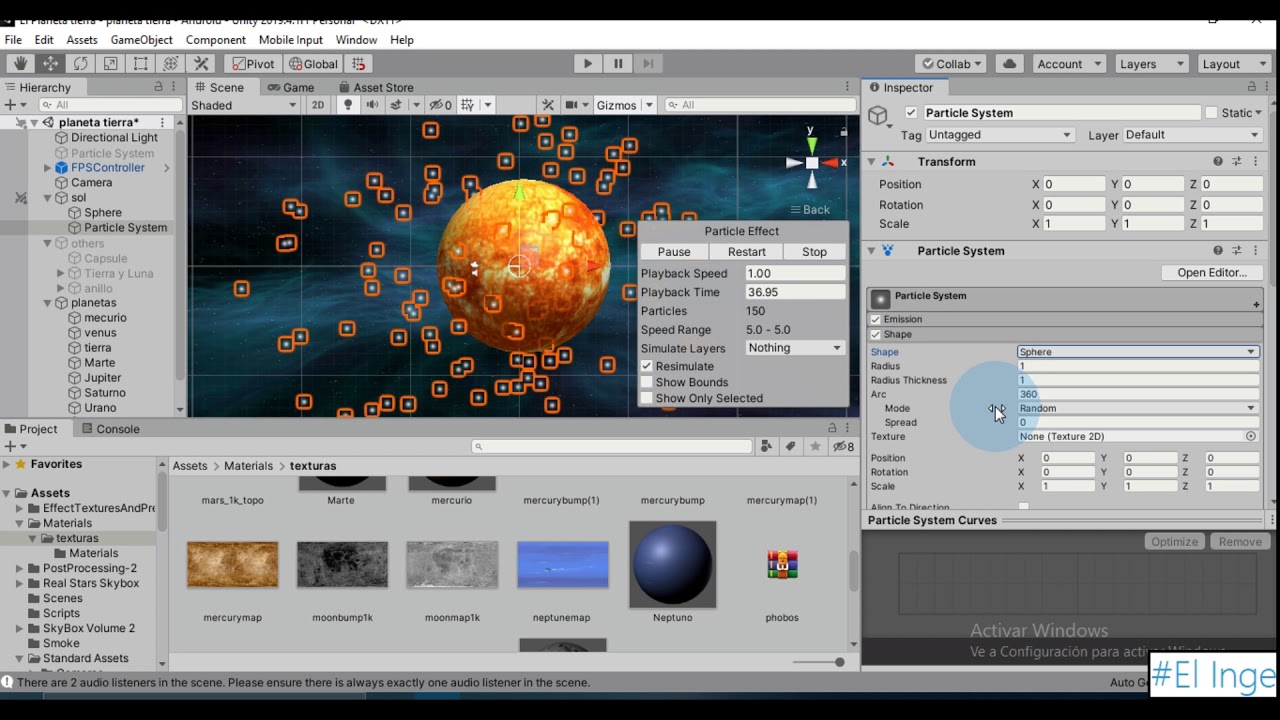Select the Move tool in the toolbar
The width and height of the screenshot is (1280, 720).
50,63
